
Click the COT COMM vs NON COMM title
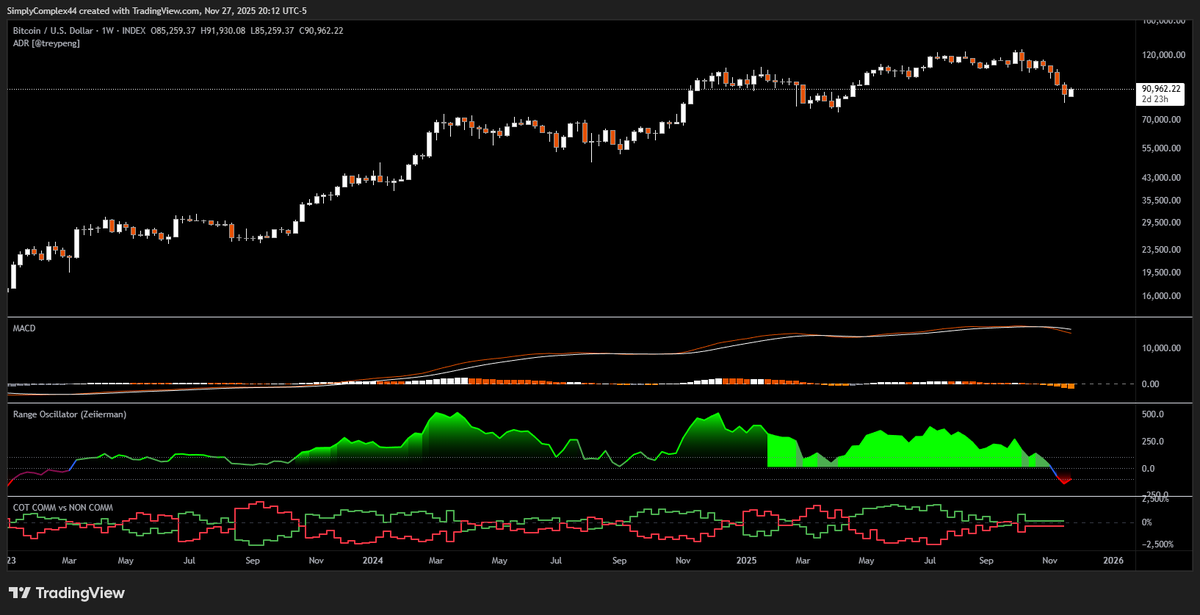point(62,507)
